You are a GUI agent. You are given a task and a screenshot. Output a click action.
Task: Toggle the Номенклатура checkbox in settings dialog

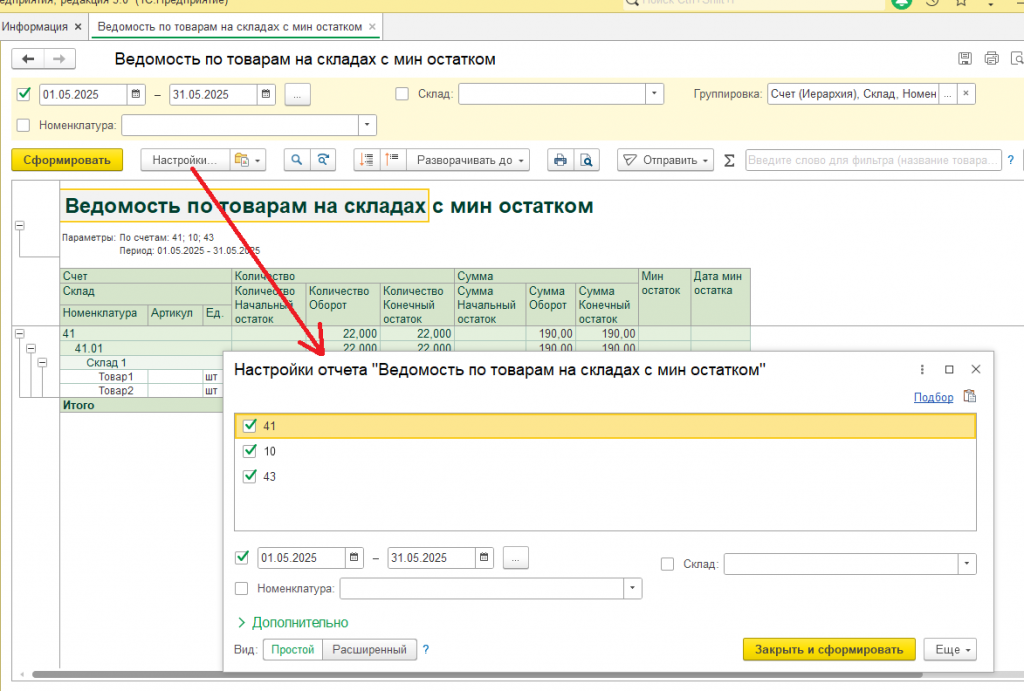[x=242, y=588]
